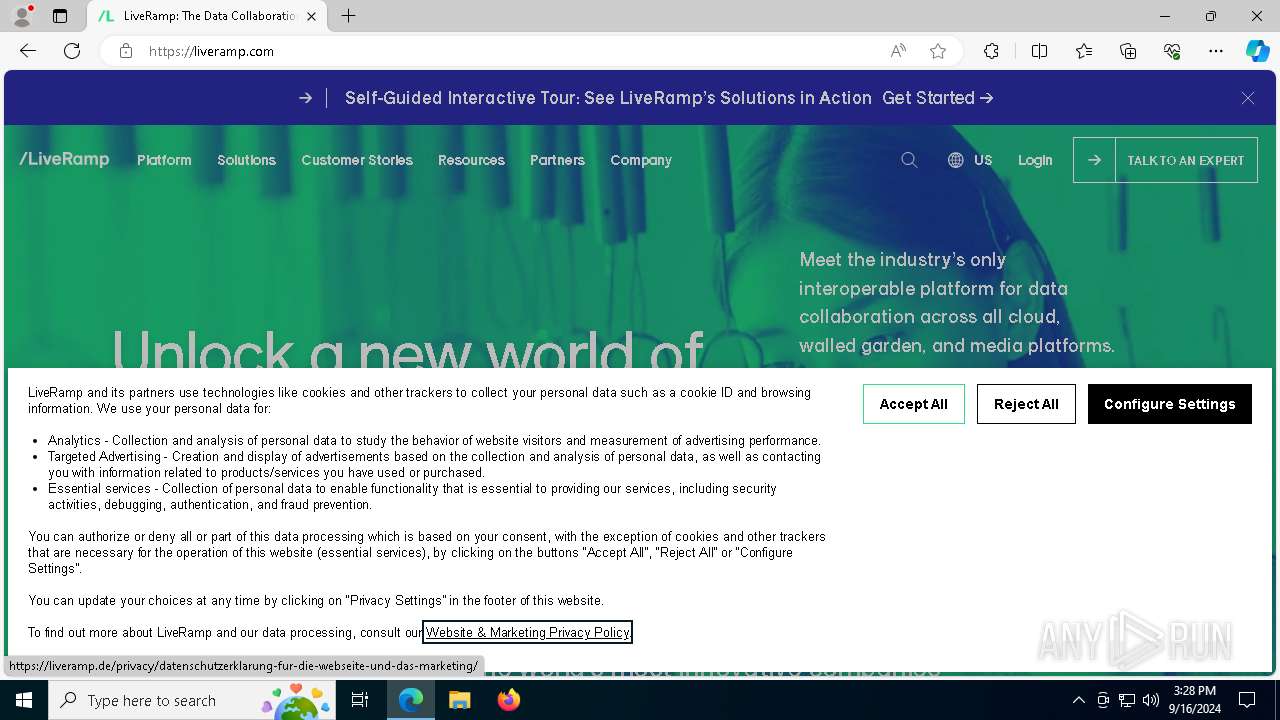Open Edge Settings and more menu
The width and height of the screenshot is (1280, 720).
(1216, 51)
